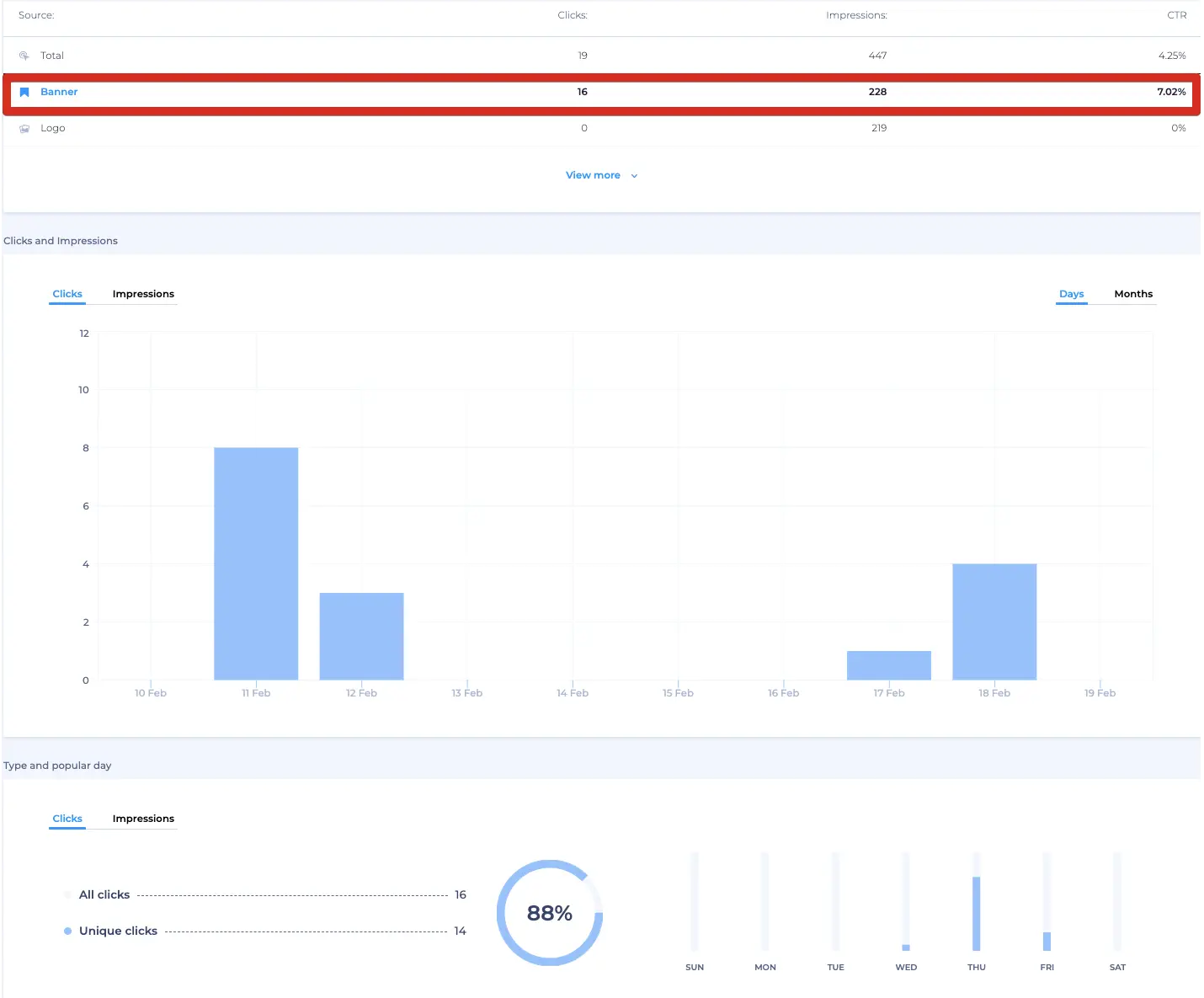Switch chart grouping to Months
Viewport: 1204px width, 998px height.
point(1133,294)
